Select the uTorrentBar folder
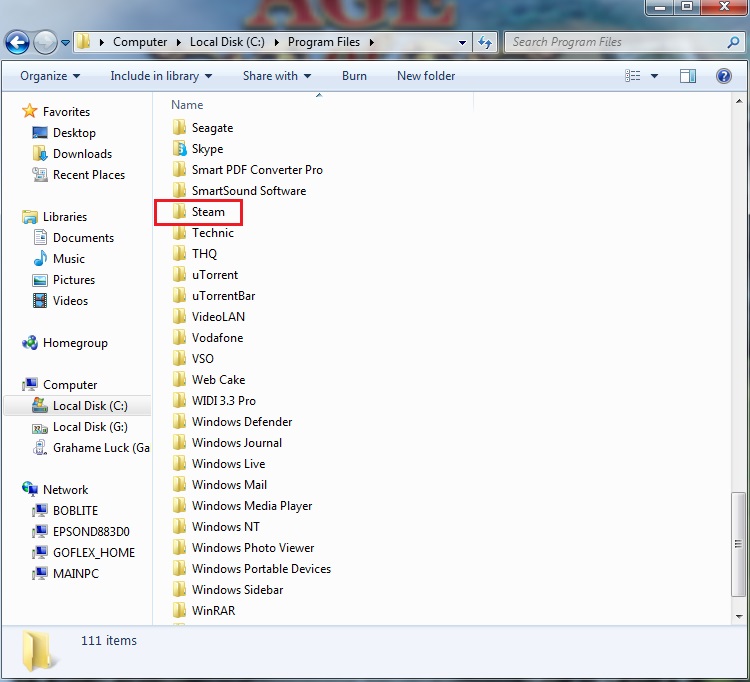This screenshot has width=750, height=682. tap(223, 296)
